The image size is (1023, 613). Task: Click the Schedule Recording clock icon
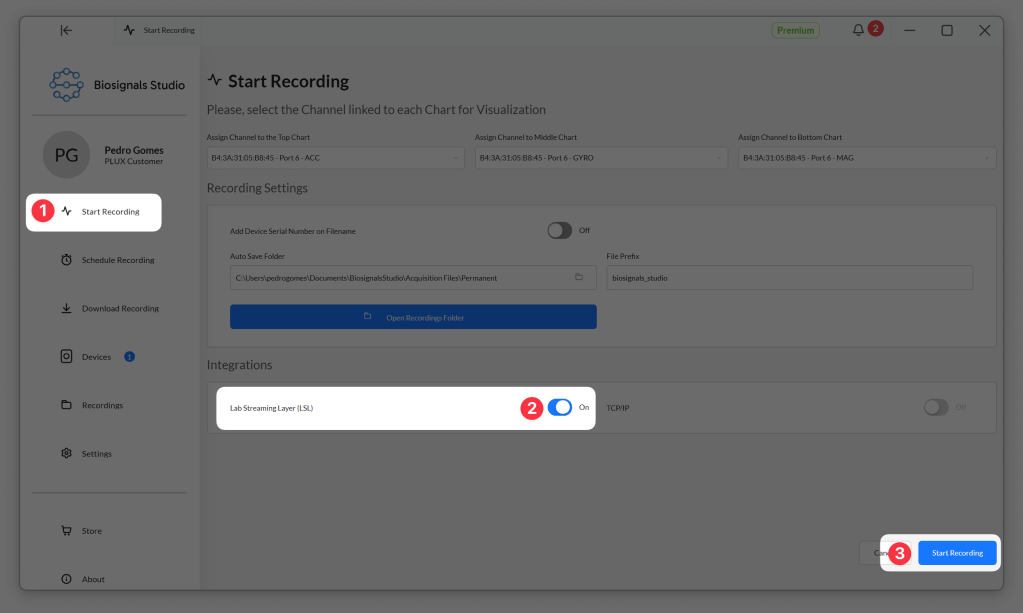point(67,260)
